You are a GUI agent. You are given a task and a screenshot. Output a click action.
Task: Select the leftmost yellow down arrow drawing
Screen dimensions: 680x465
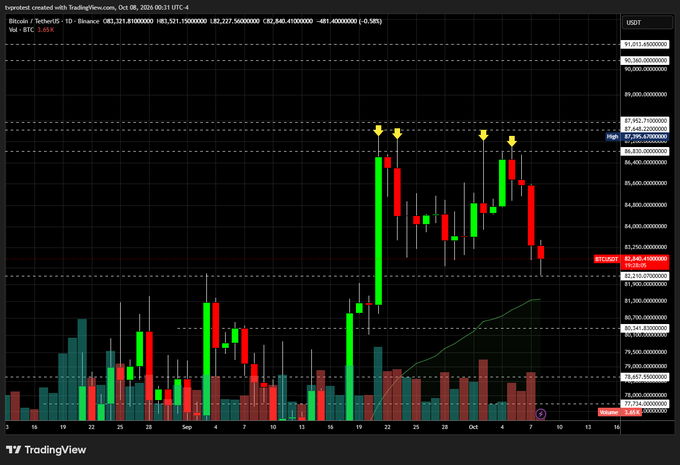tap(378, 130)
